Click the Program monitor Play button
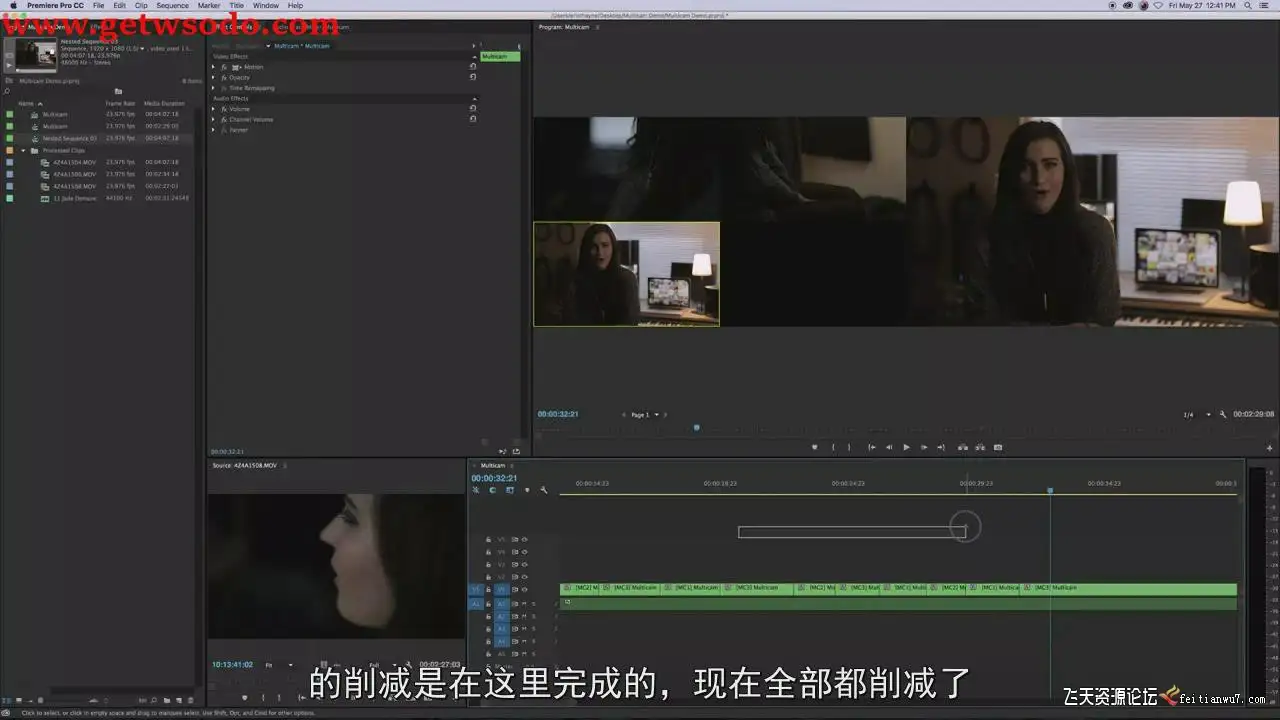 [906, 447]
